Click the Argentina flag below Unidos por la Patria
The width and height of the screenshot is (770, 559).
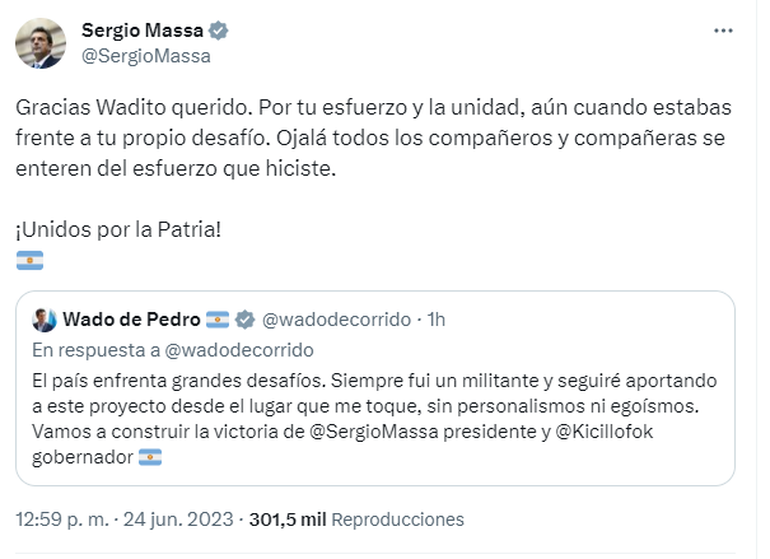[31, 261]
